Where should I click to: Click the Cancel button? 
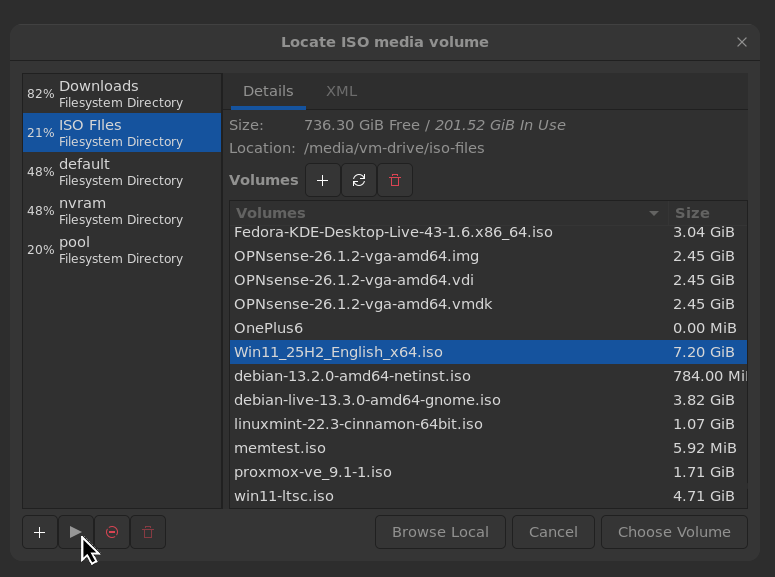tap(553, 532)
